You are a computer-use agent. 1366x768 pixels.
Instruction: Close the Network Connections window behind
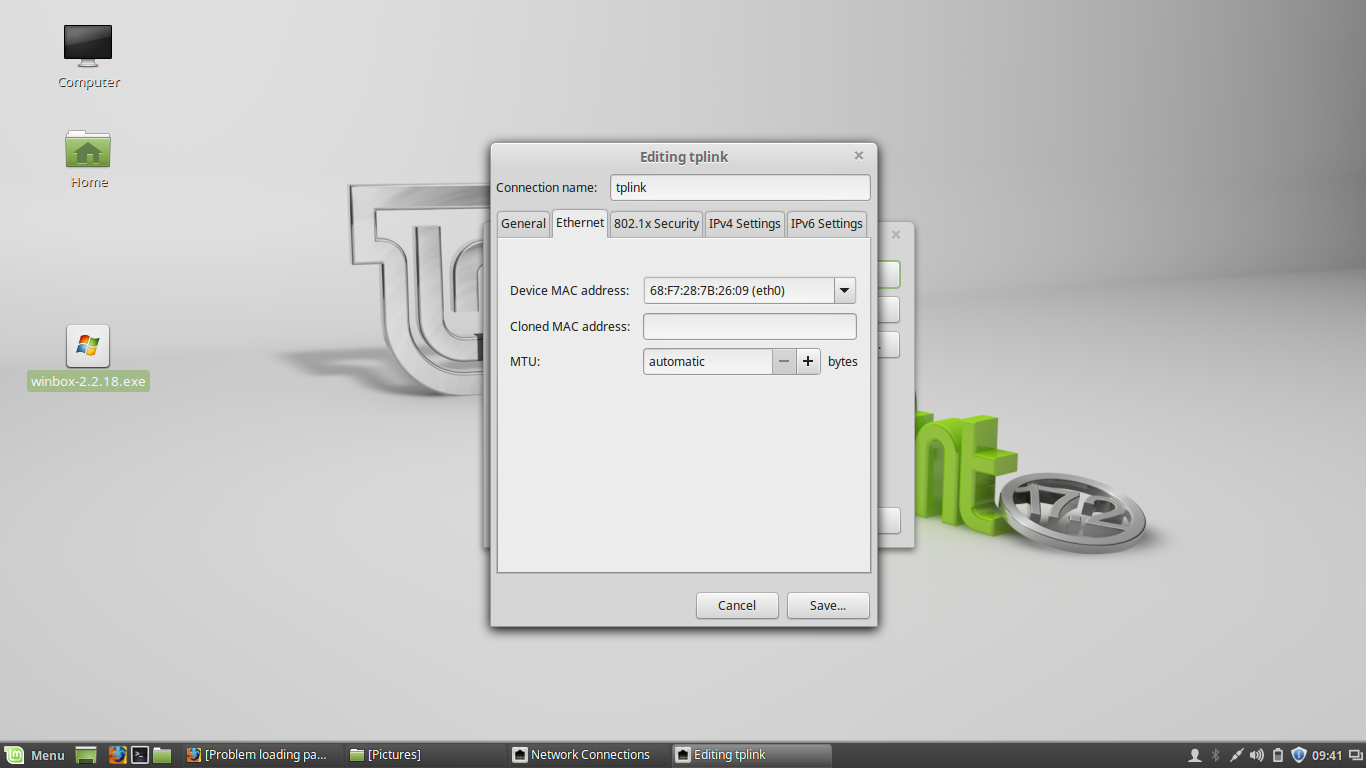896,235
